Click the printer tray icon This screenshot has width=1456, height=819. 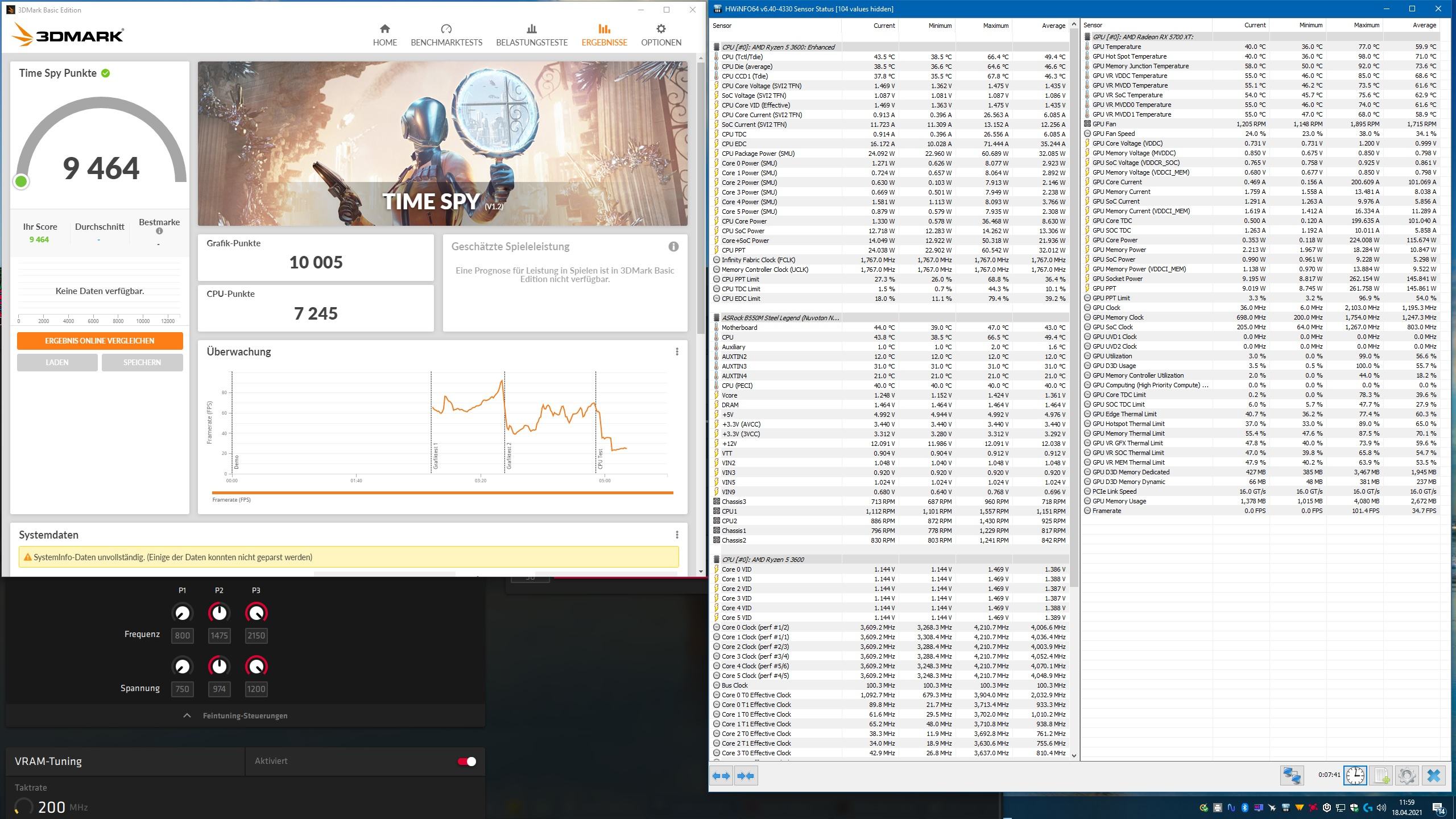pyautogui.click(x=1218, y=808)
